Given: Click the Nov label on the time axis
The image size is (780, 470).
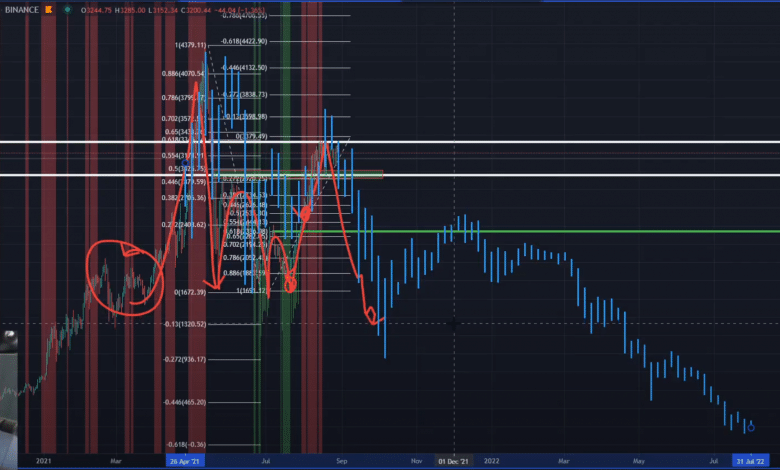Looking at the screenshot, I should (416, 461).
